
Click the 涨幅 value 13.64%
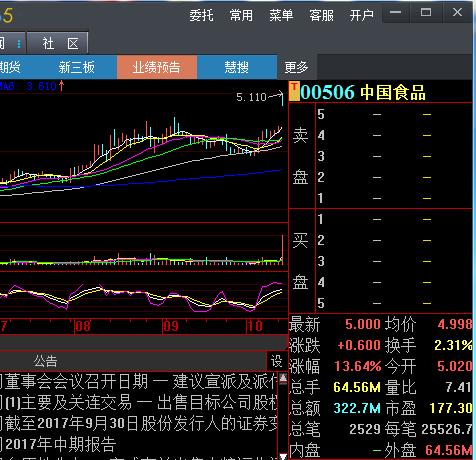click(358, 366)
